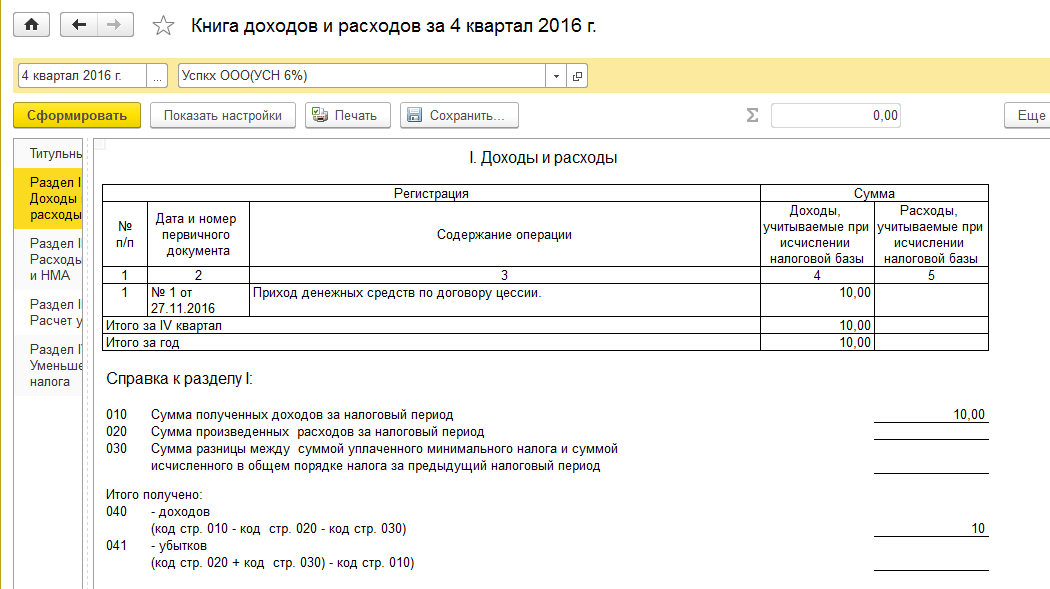
Task: Click 'Дата и номер первичного документа' header
Action: click(x=198, y=235)
